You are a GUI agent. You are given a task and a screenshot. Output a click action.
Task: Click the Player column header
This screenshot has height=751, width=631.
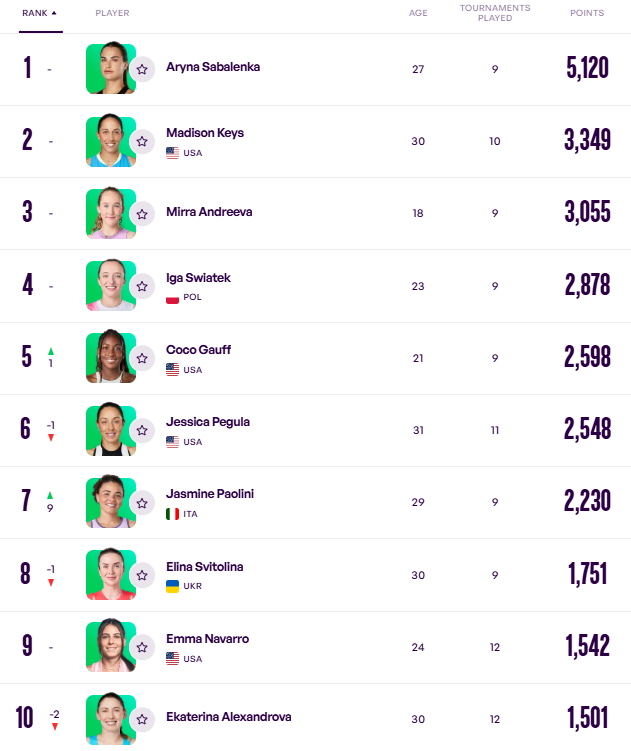click(x=112, y=13)
